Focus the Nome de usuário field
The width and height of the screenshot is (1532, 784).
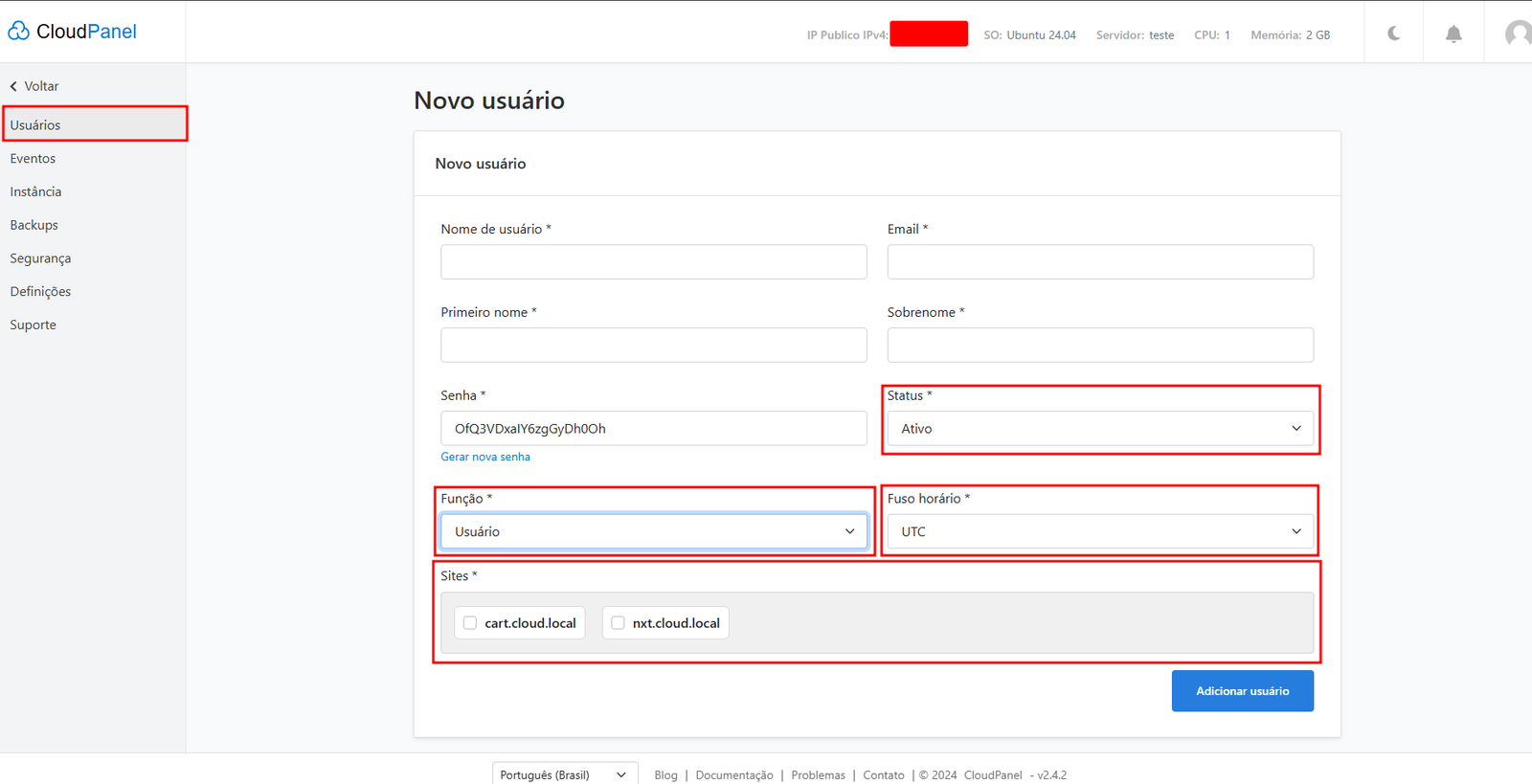[x=653, y=262]
